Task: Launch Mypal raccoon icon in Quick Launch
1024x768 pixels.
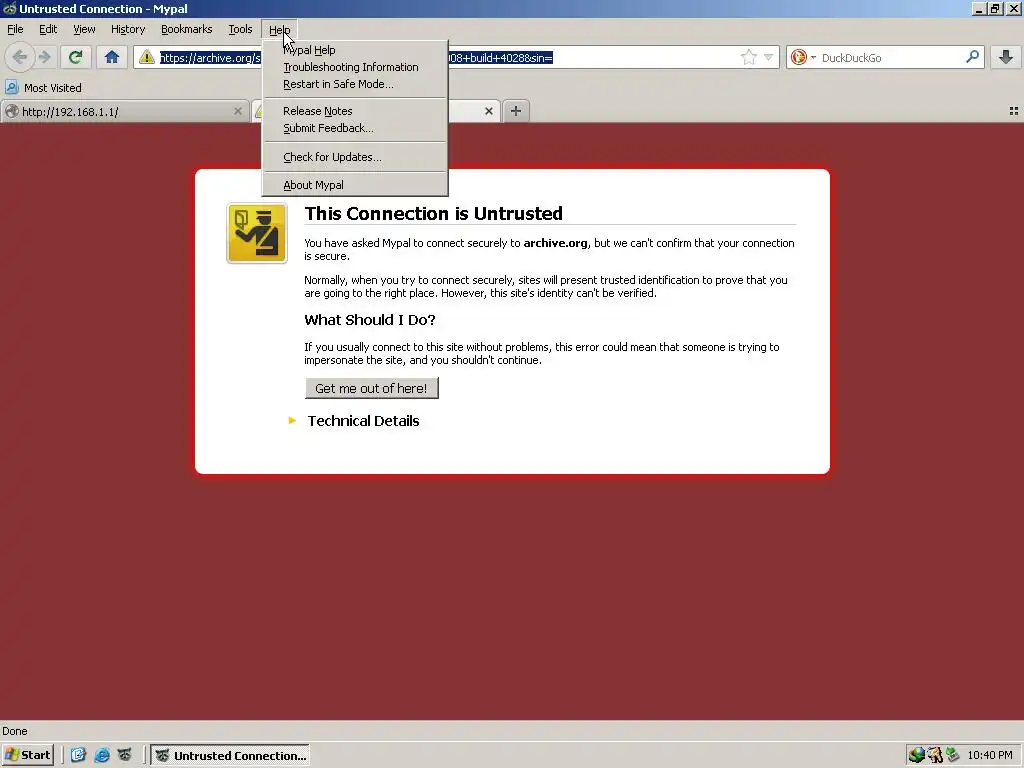Action: pos(124,755)
